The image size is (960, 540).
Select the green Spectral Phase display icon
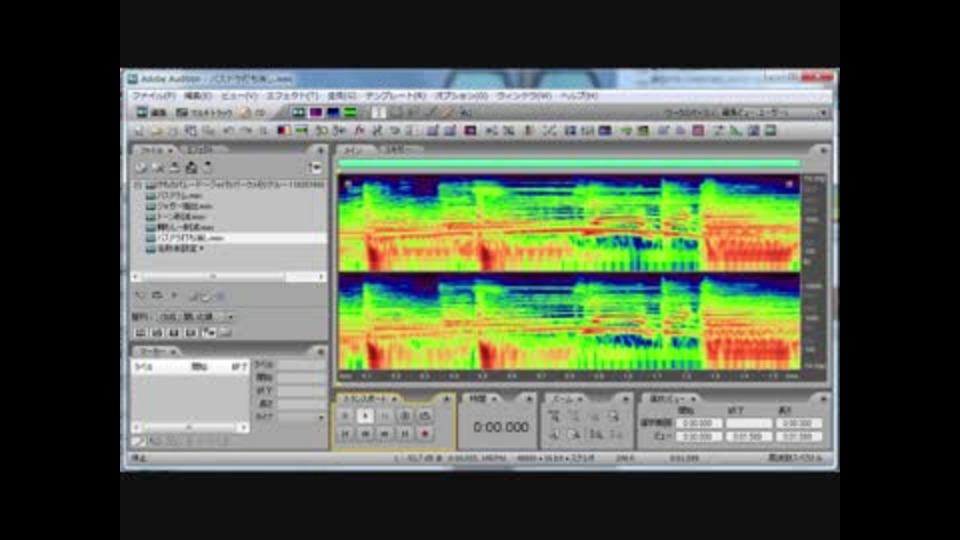click(350, 113)
